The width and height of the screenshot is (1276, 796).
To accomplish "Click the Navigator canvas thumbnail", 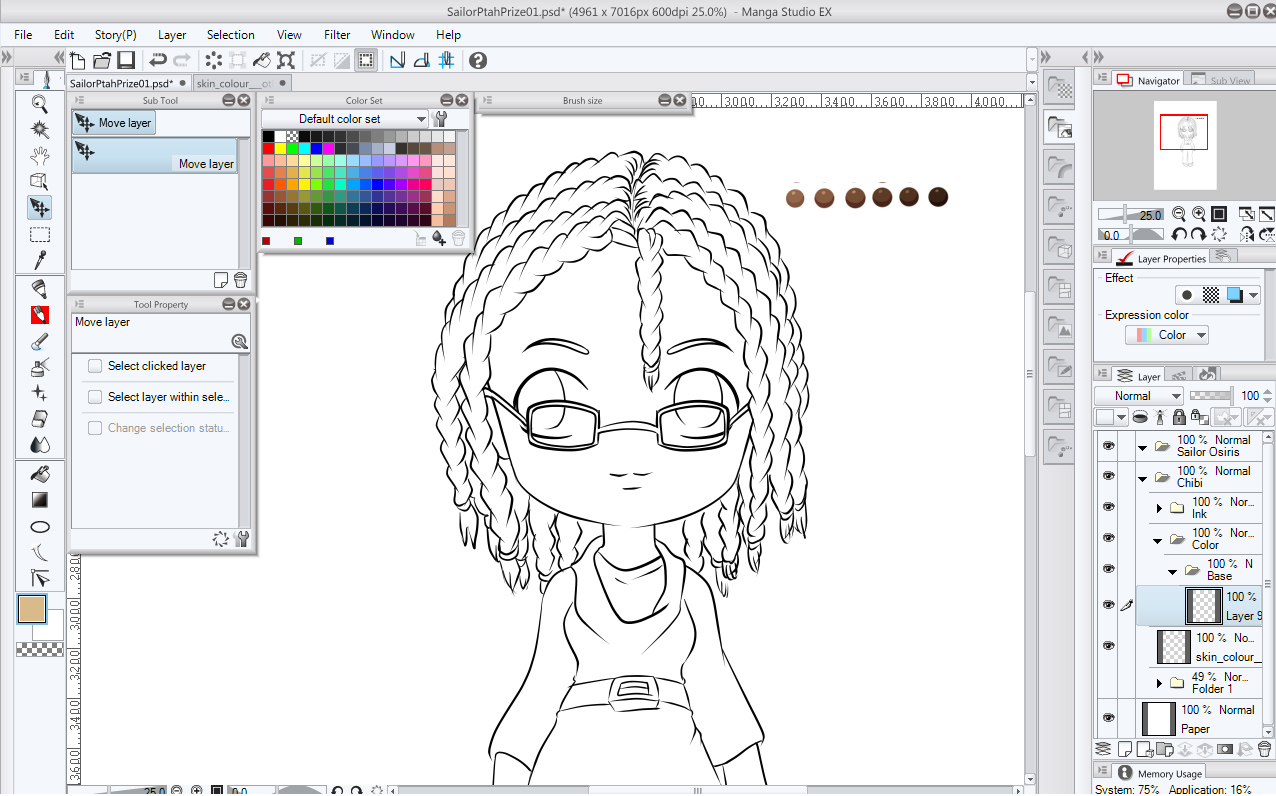I will [1184, 145].
